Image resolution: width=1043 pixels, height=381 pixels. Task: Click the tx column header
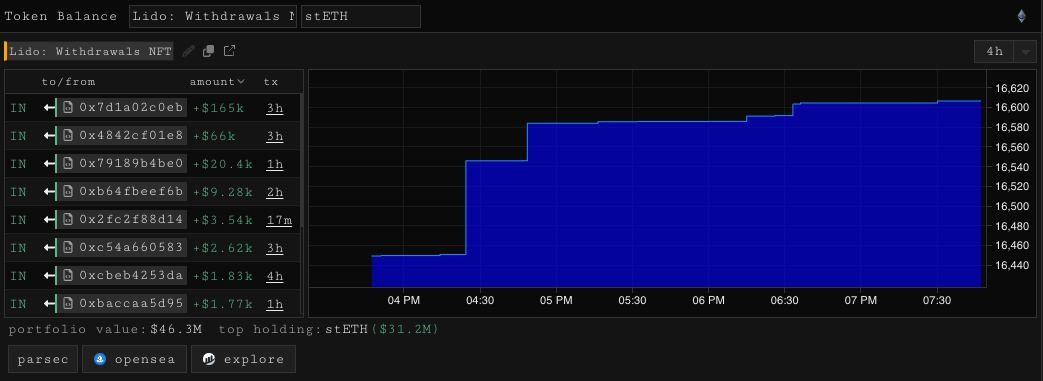coord(271,82)
